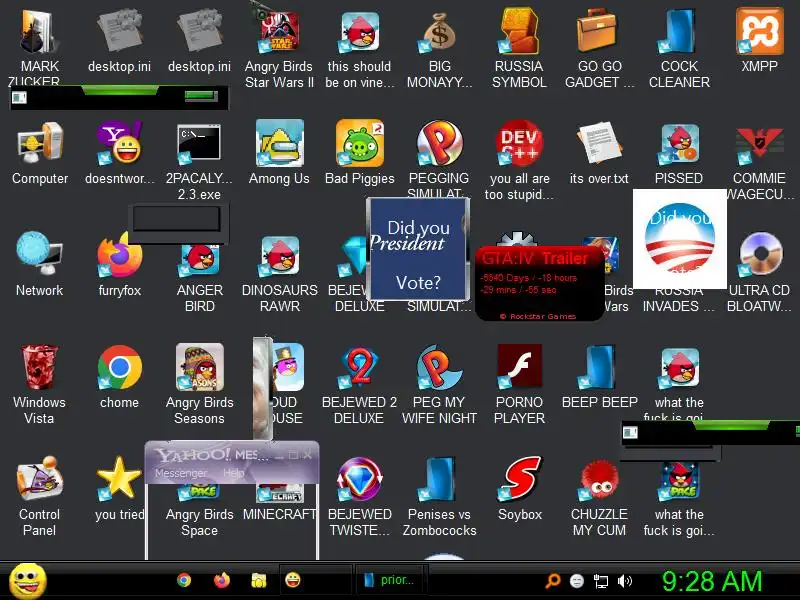Viewport: 800px width, 600px height.
Task: Launch the Among Us shortcut
Action: pos(279,144)
